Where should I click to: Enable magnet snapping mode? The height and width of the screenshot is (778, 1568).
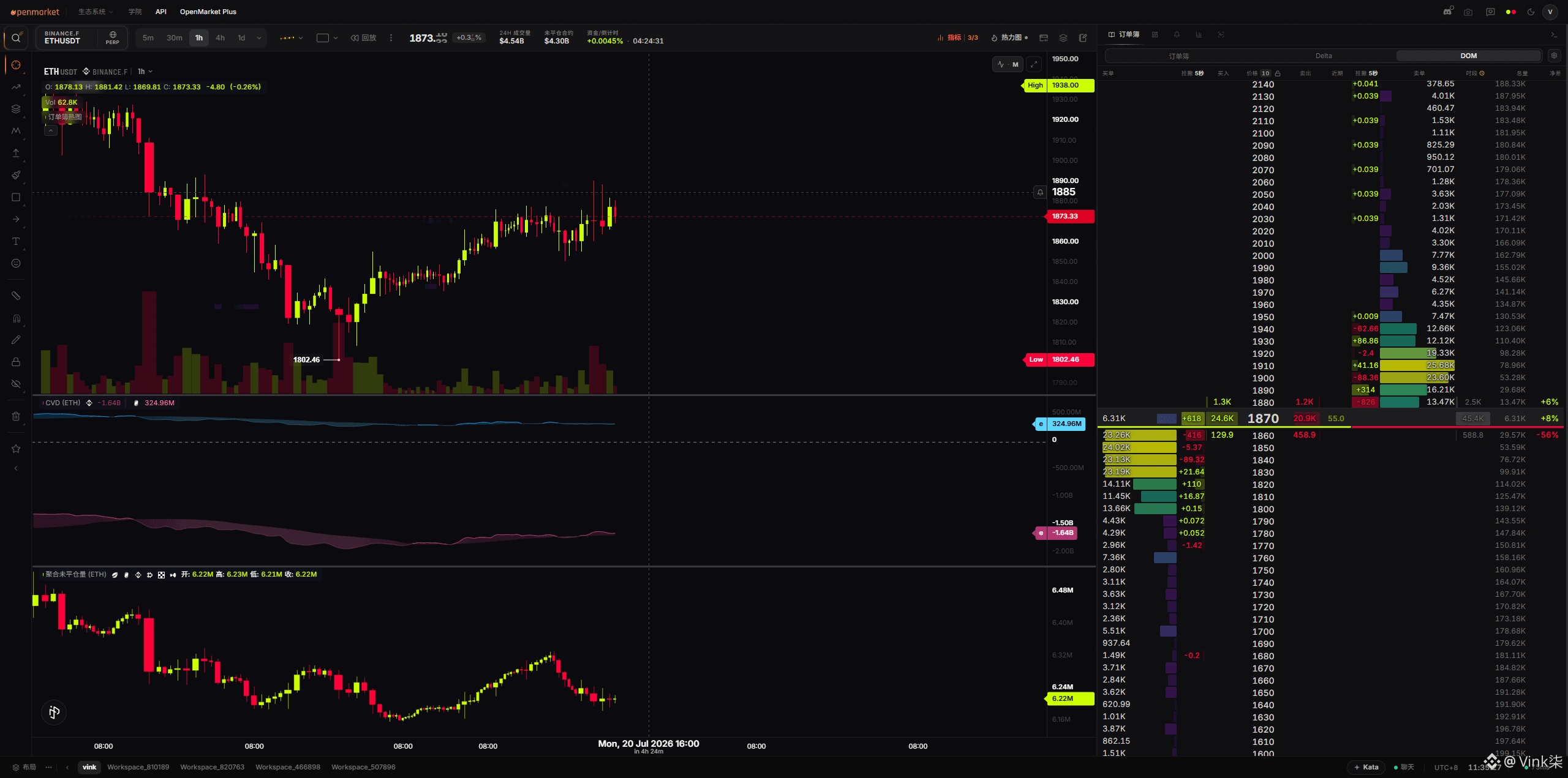(x=16, y=318)
